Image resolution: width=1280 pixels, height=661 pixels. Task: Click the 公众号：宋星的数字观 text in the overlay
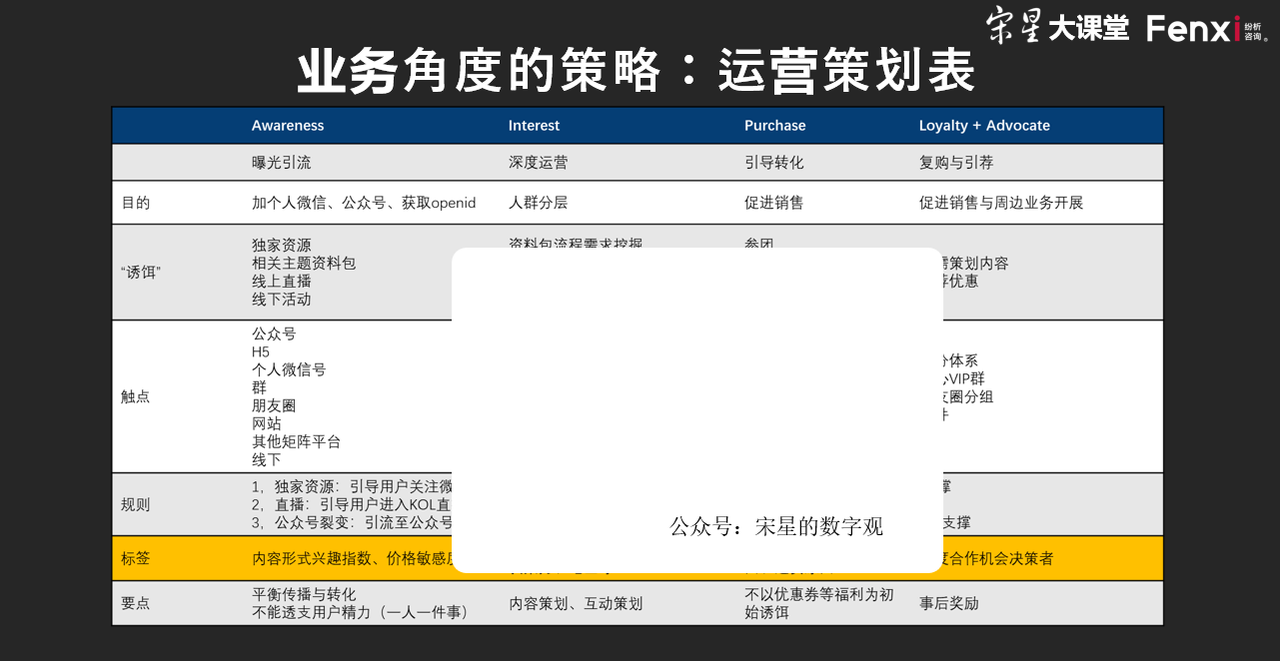(x=776, y=527)
